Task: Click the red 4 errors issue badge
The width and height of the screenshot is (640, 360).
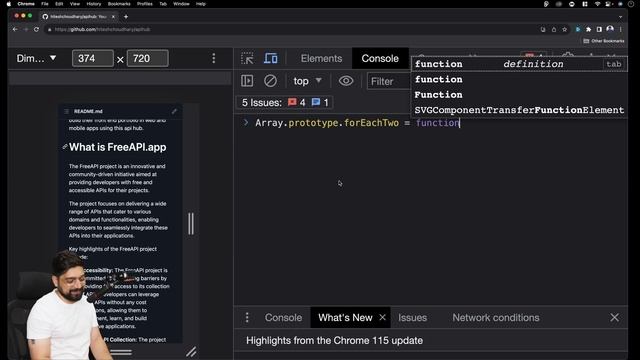Action: (297, 102)
